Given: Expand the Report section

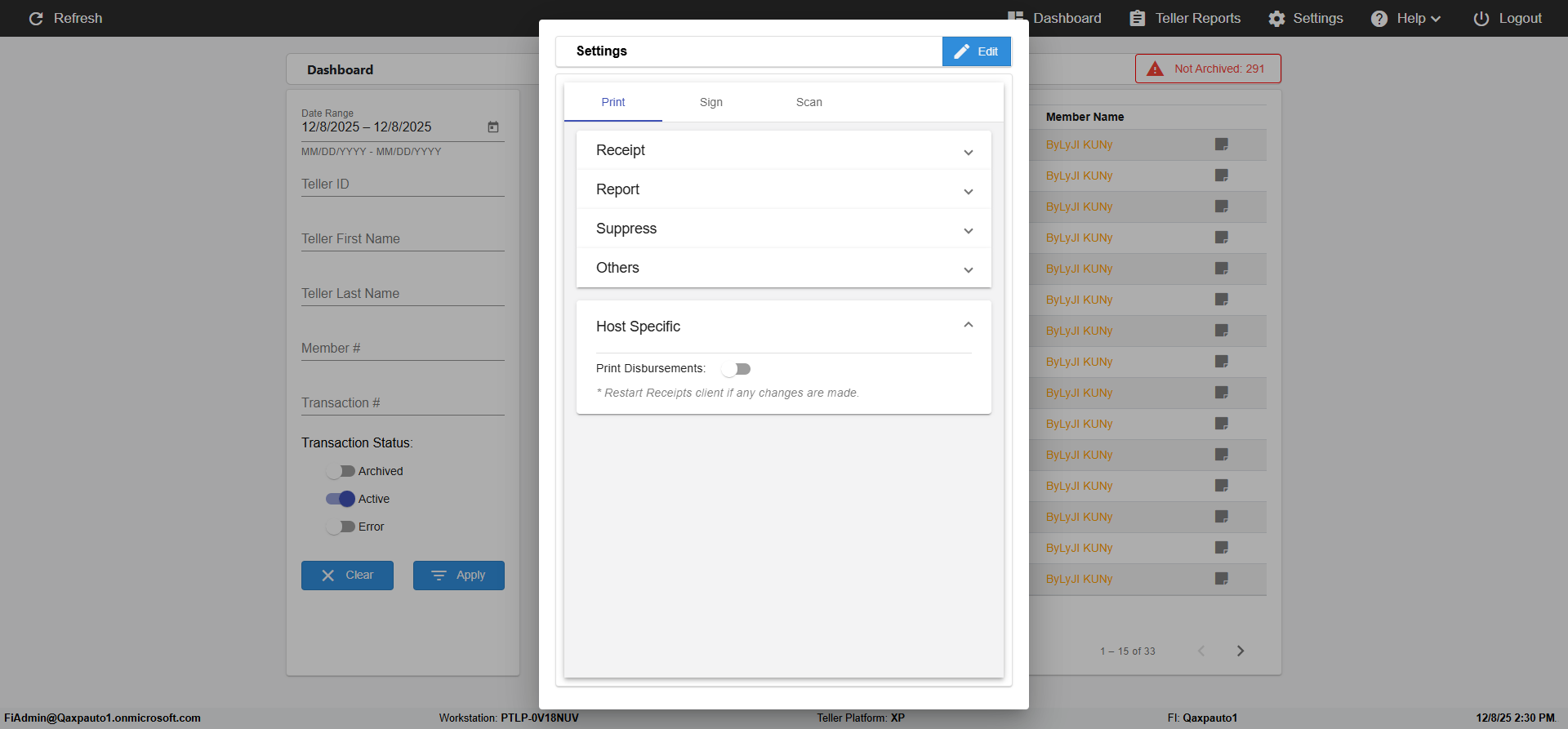Looking at the screenshot, I should coord(784,189).
